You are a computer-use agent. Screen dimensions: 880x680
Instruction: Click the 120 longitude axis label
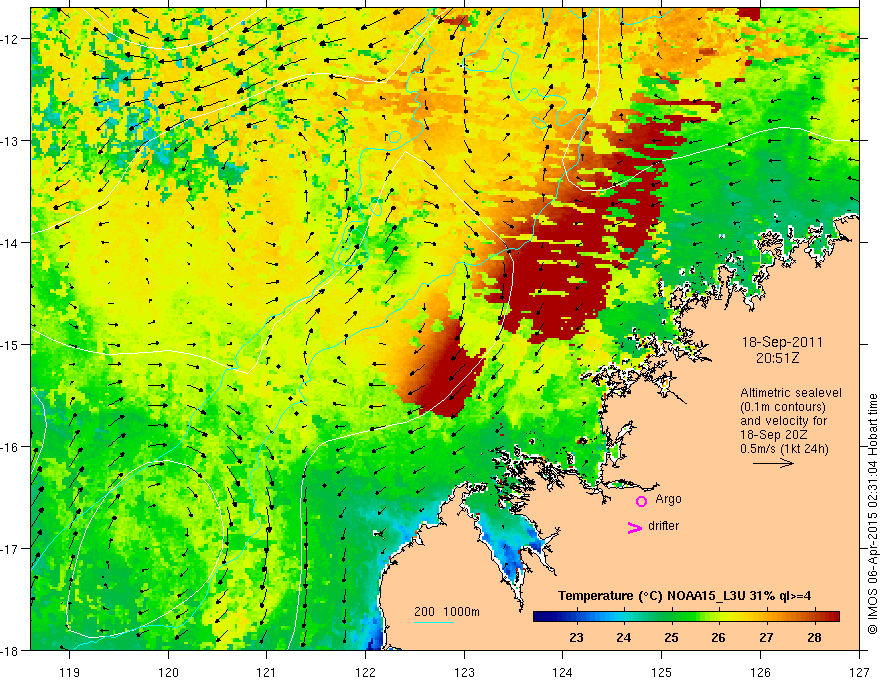[168, 673]
